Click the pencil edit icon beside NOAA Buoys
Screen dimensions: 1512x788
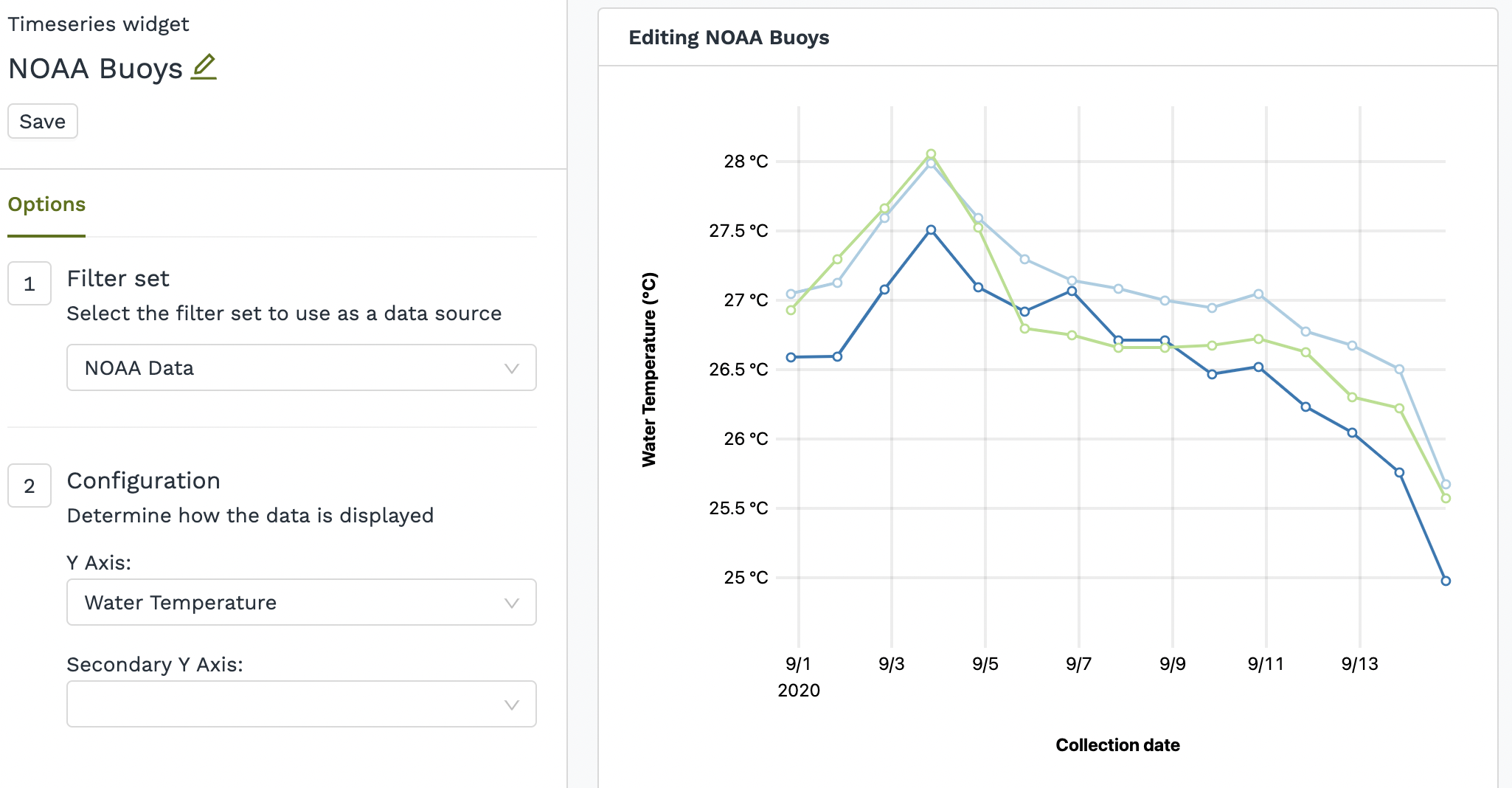click(204, 67)
